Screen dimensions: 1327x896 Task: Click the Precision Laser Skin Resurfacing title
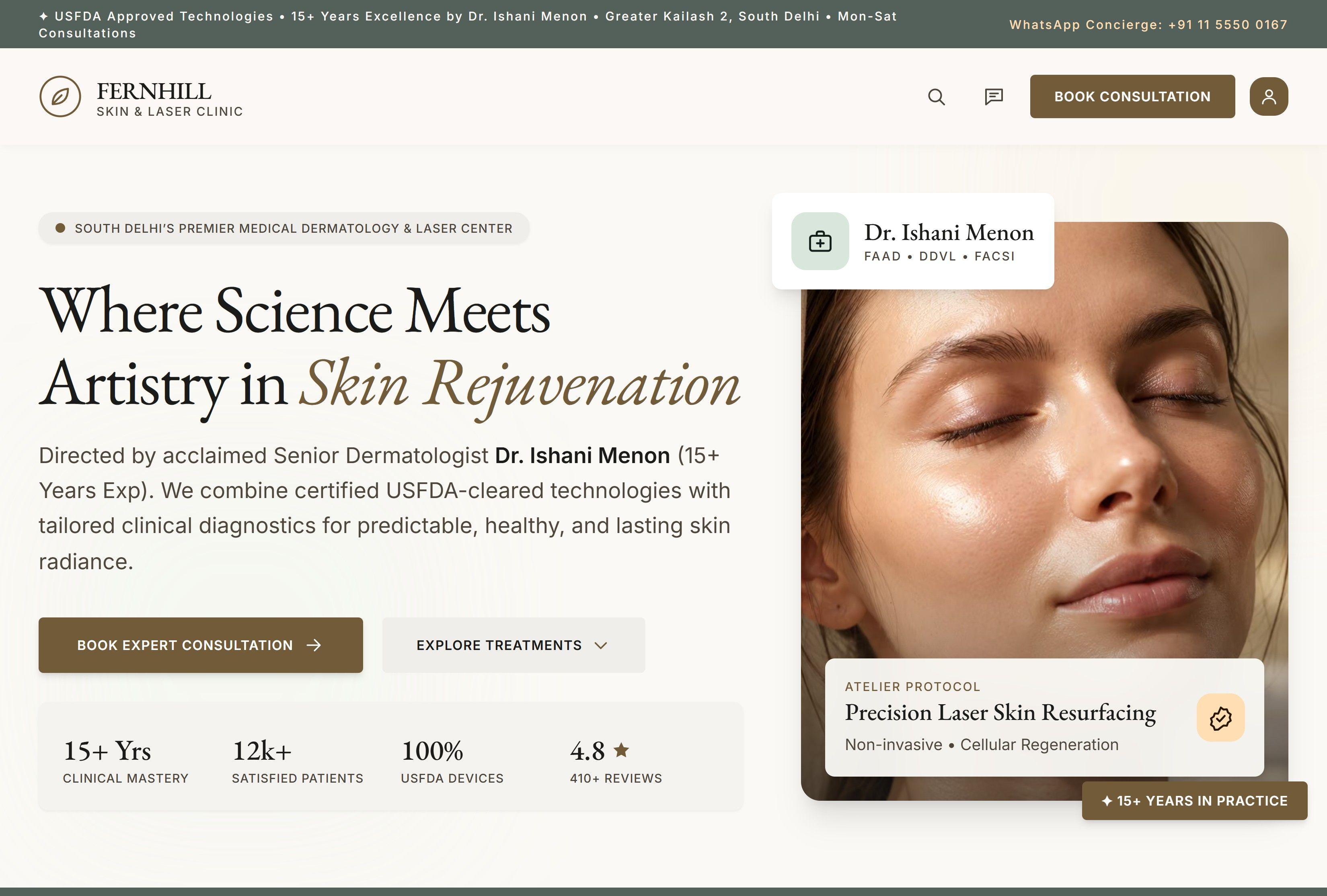point(1000,712)
